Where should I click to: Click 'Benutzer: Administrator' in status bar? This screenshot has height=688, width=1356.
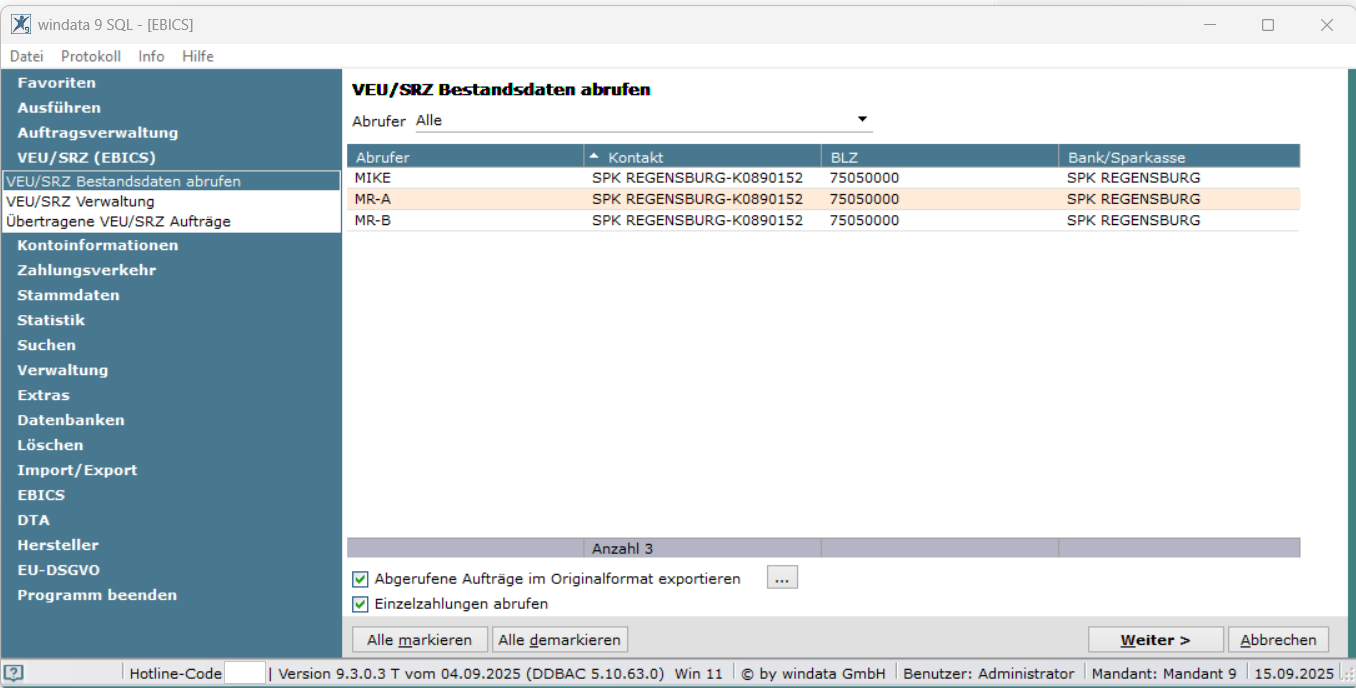coord(989,674)
